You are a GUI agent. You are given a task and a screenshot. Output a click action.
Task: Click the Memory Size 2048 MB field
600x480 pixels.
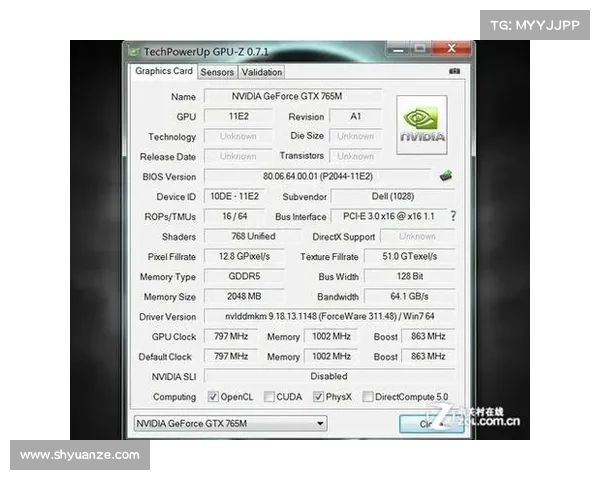tap(246, 297)
